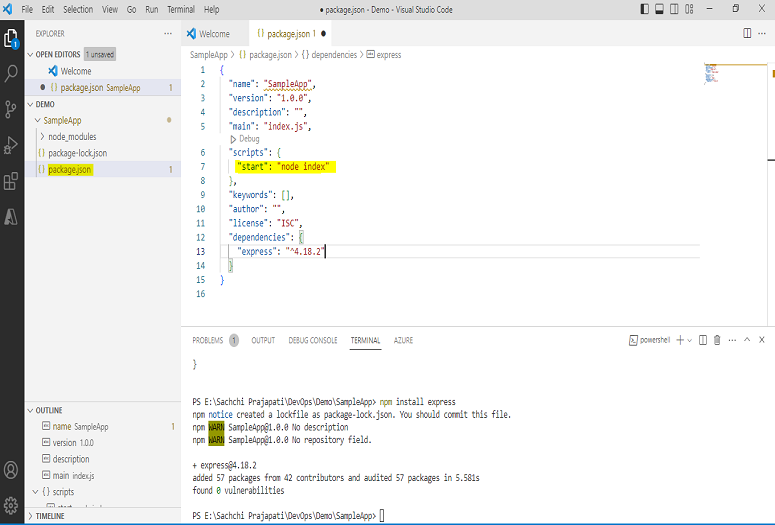
Task: Open editor more actions ellipsis
Action: pos(762,33)
